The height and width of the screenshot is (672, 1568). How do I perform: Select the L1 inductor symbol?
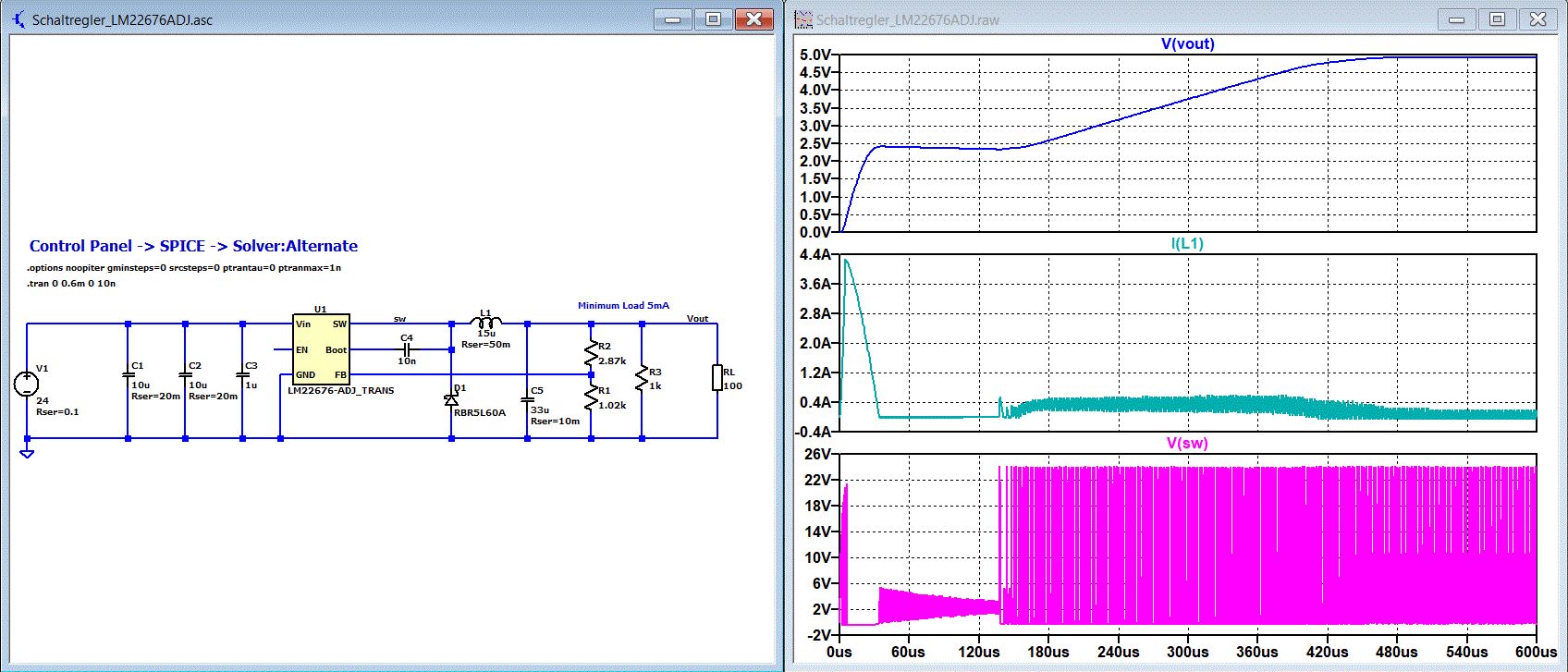485,323
